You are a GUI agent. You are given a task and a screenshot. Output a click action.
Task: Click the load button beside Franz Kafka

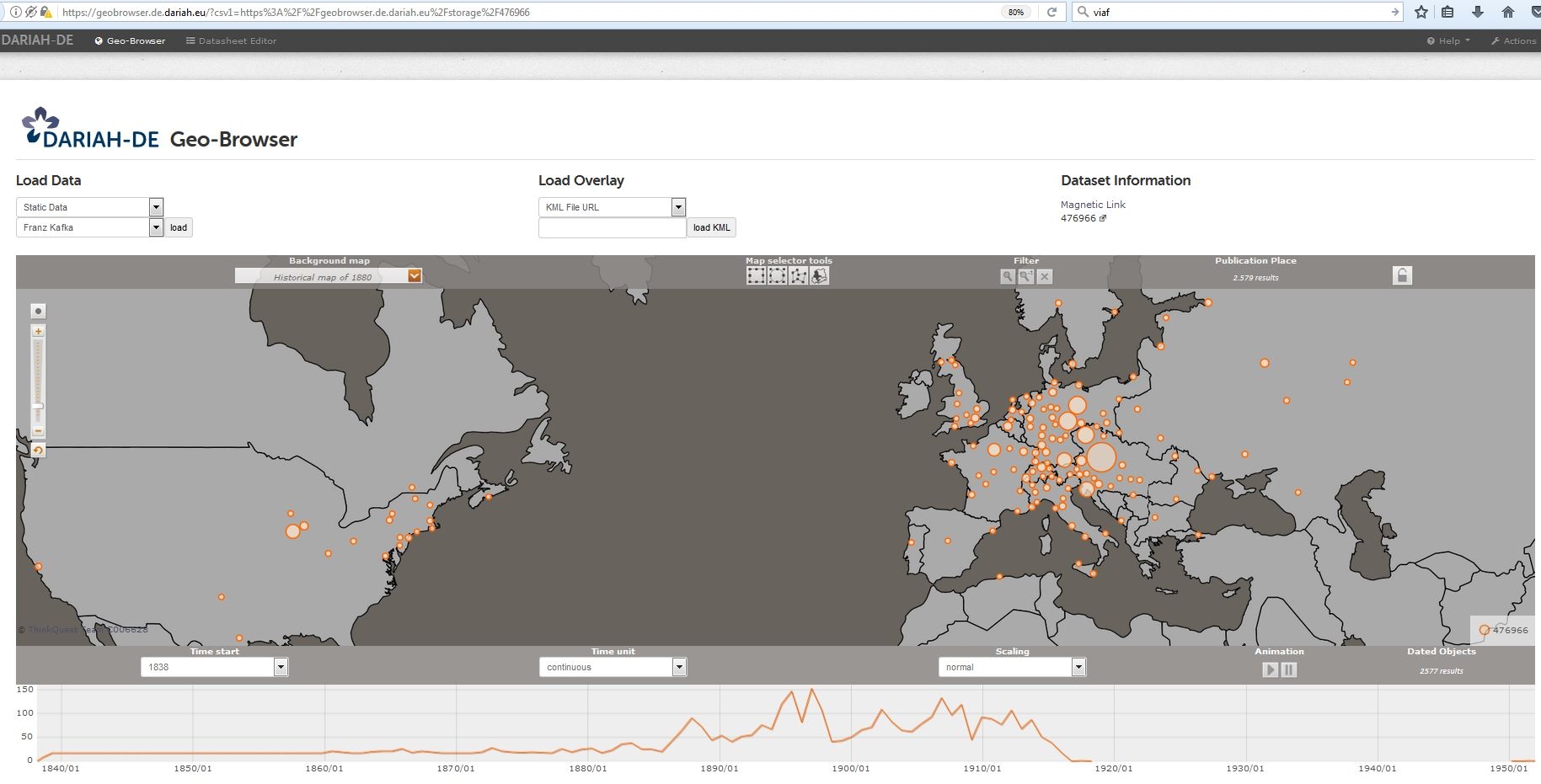point(179,227)
